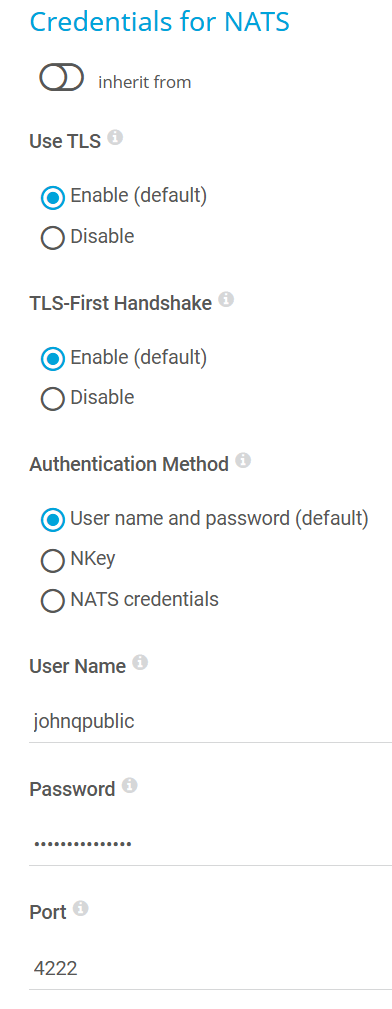The height and width of the screenshot is (1009, 392).
Task: Open the Authentication Method info icon
Action: tap(243, 461)
